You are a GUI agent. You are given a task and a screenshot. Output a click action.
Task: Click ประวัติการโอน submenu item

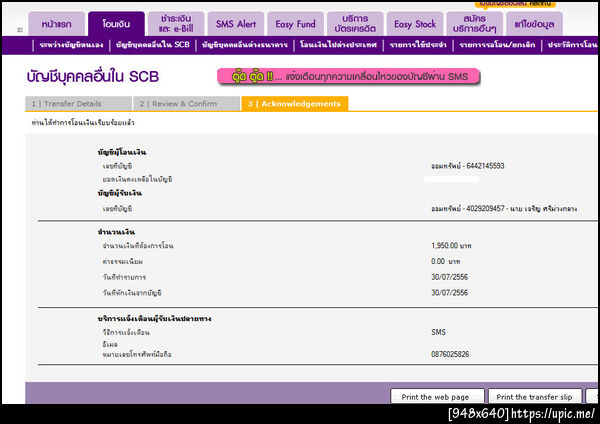pyautogui.click(x=573, y=45)
